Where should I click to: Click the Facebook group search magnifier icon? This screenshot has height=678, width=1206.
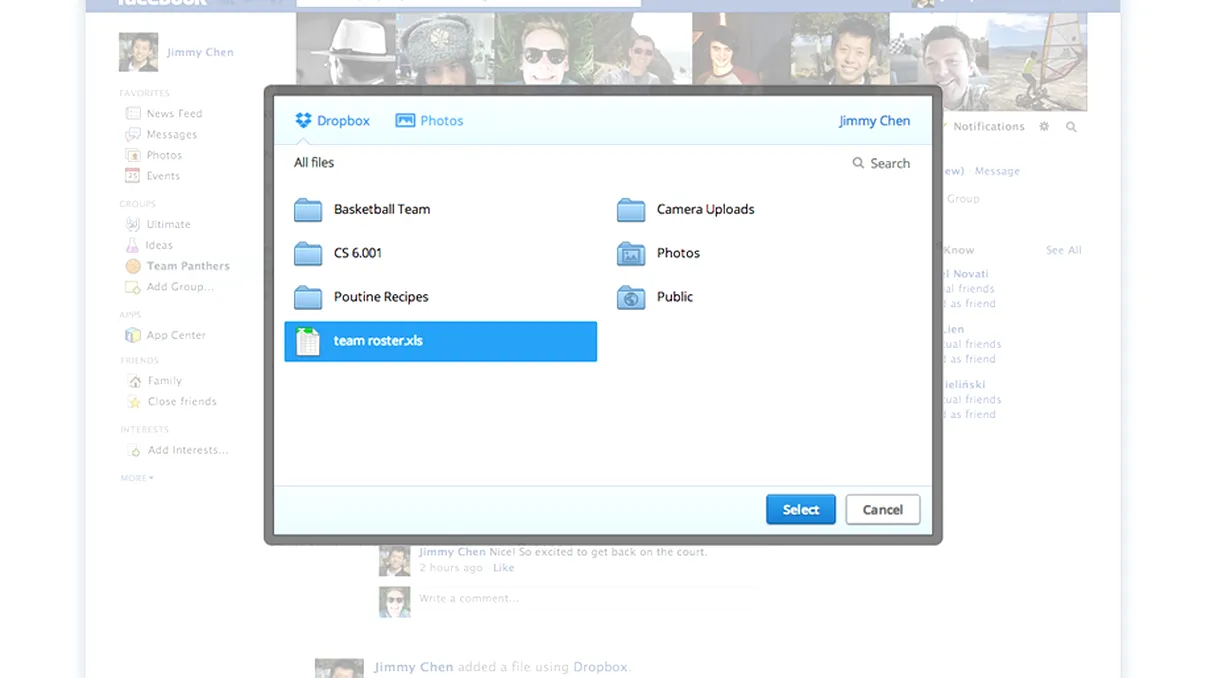[1071, 127]
